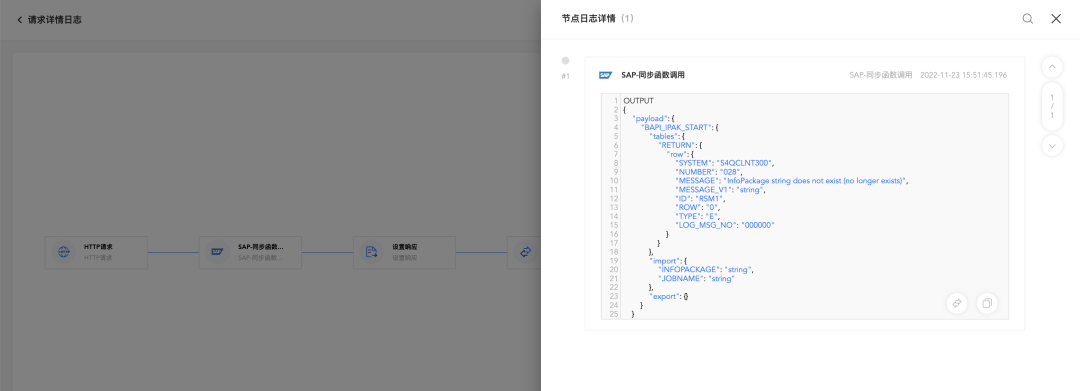The image size is (1080, 391).
Task: Click the "NUMBER": "028" line
Action: 710,172
